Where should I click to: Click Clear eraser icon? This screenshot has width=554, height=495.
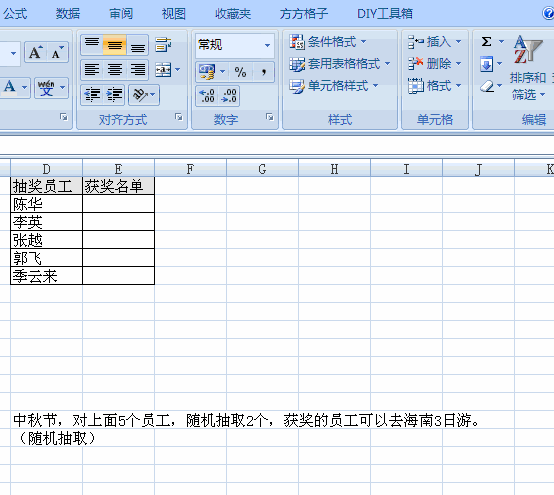(x=487, y=86)
